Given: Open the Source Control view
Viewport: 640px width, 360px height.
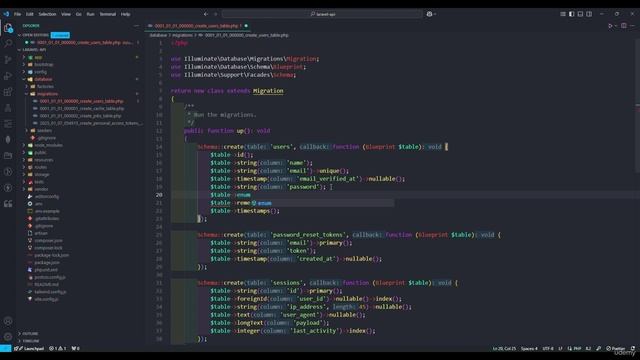Looking at the screenshot, I should [8, 60].
